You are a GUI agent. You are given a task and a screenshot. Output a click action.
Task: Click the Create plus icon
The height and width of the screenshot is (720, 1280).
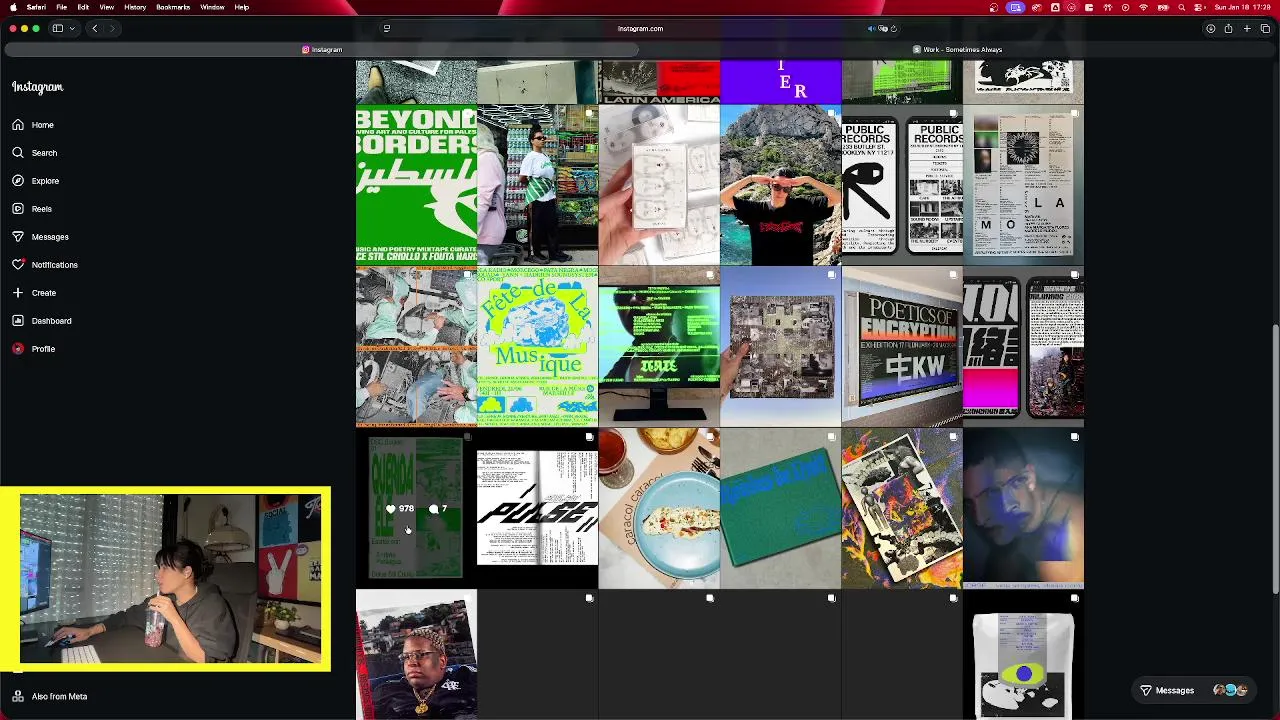18,293
